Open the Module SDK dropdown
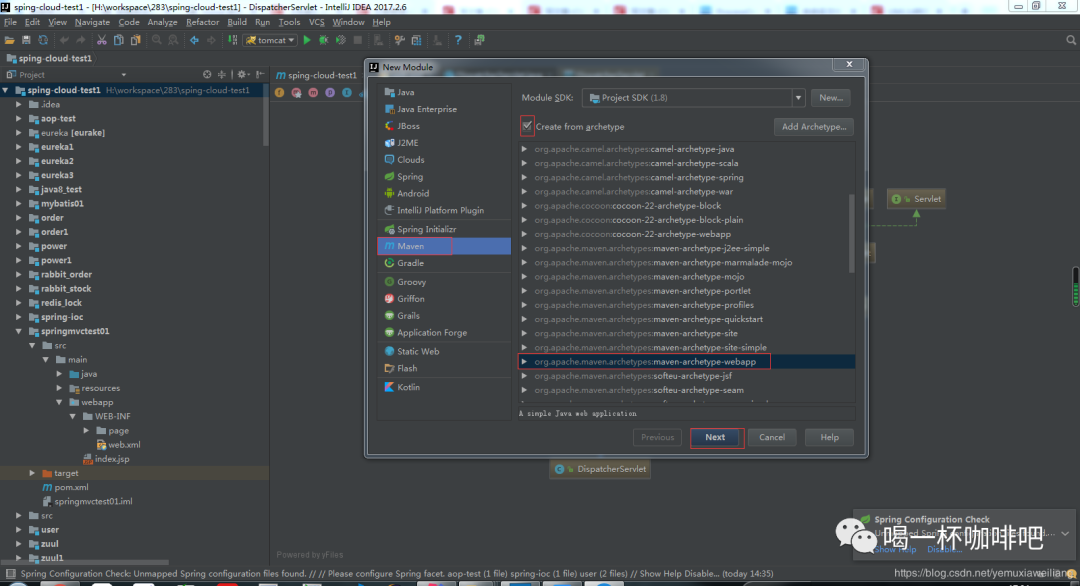 798,98
